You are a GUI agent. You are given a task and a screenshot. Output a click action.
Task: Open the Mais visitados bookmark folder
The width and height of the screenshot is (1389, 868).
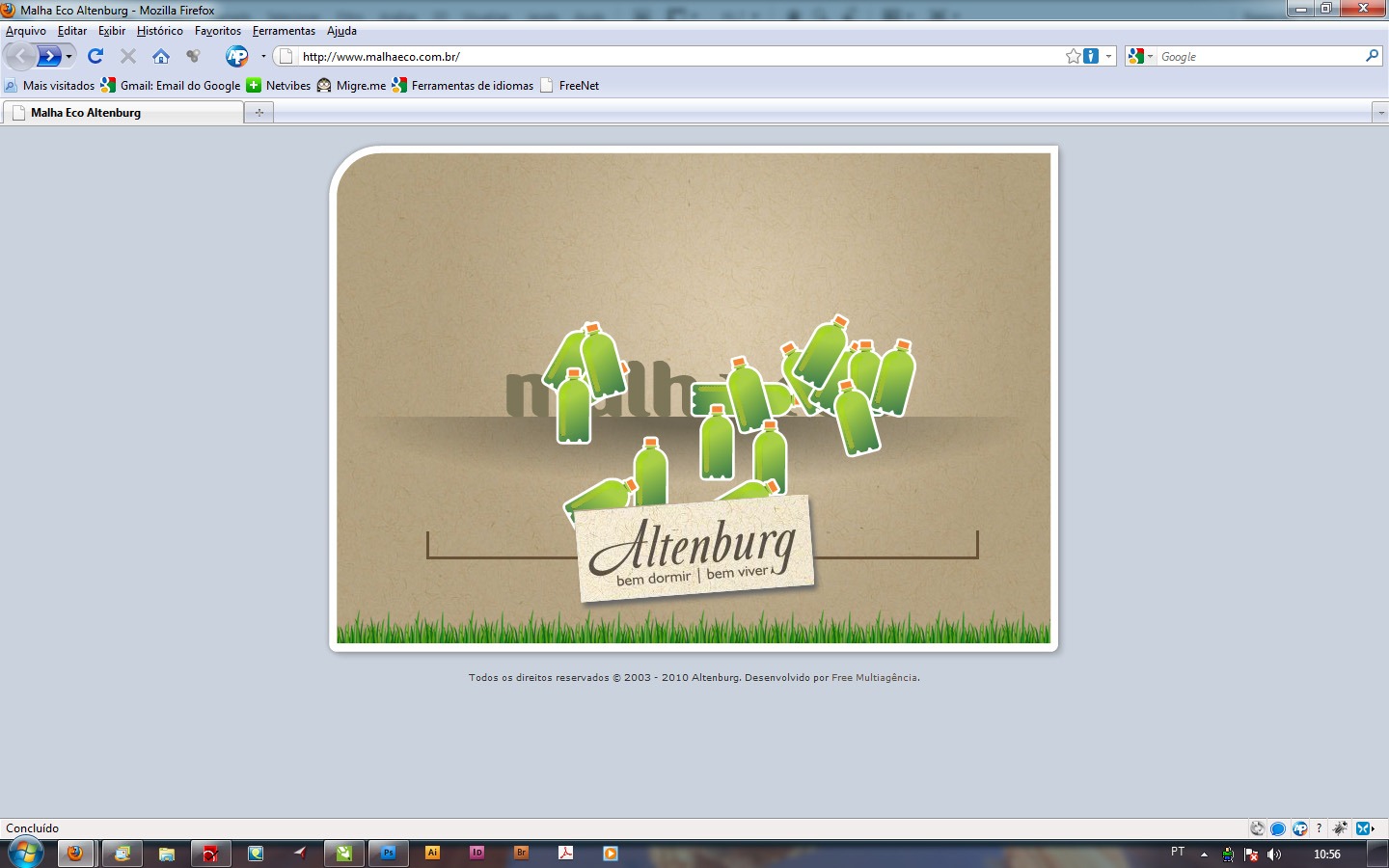point(49,86)
